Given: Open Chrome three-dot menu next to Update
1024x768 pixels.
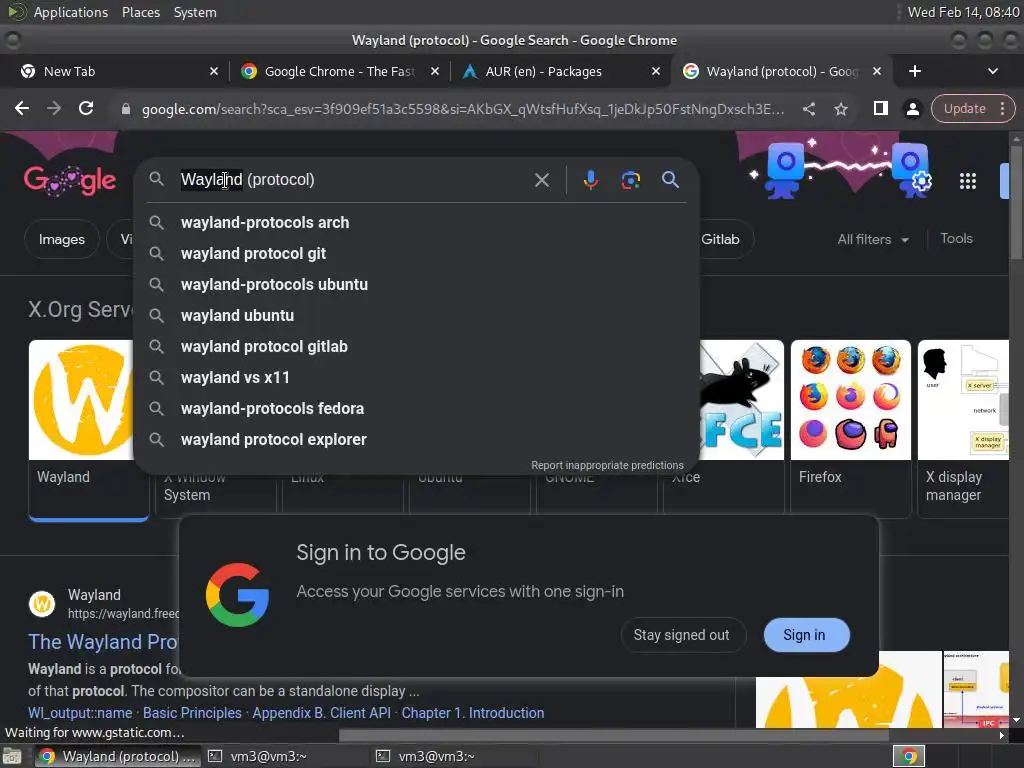Looking at the screenshot, I should 1002,108.
